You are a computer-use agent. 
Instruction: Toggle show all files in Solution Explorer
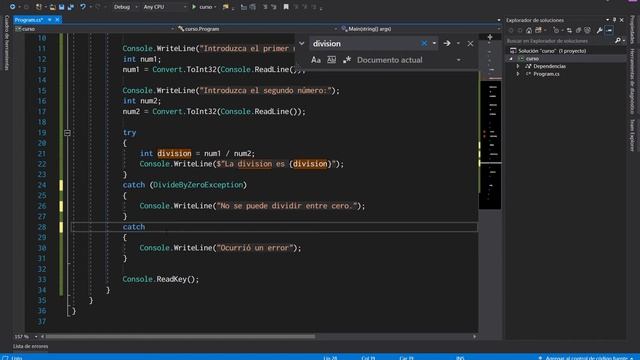point(587,30)
